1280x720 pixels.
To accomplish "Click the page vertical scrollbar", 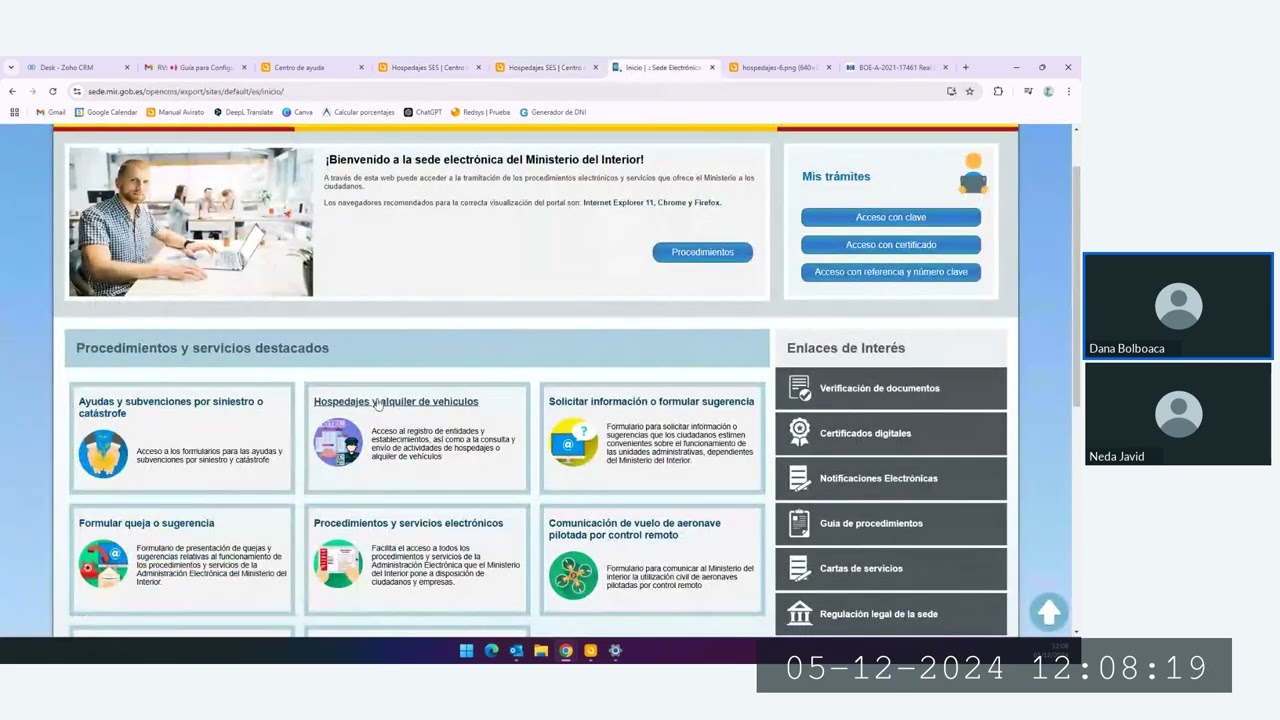I will (x=1076, y=285).
